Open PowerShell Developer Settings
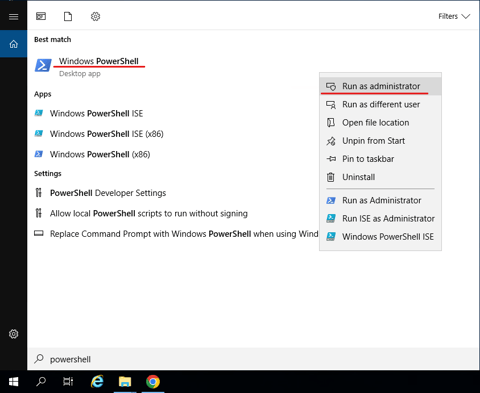Image resolution: width=480 pixels, height=393 pixels. click(108, 193)
